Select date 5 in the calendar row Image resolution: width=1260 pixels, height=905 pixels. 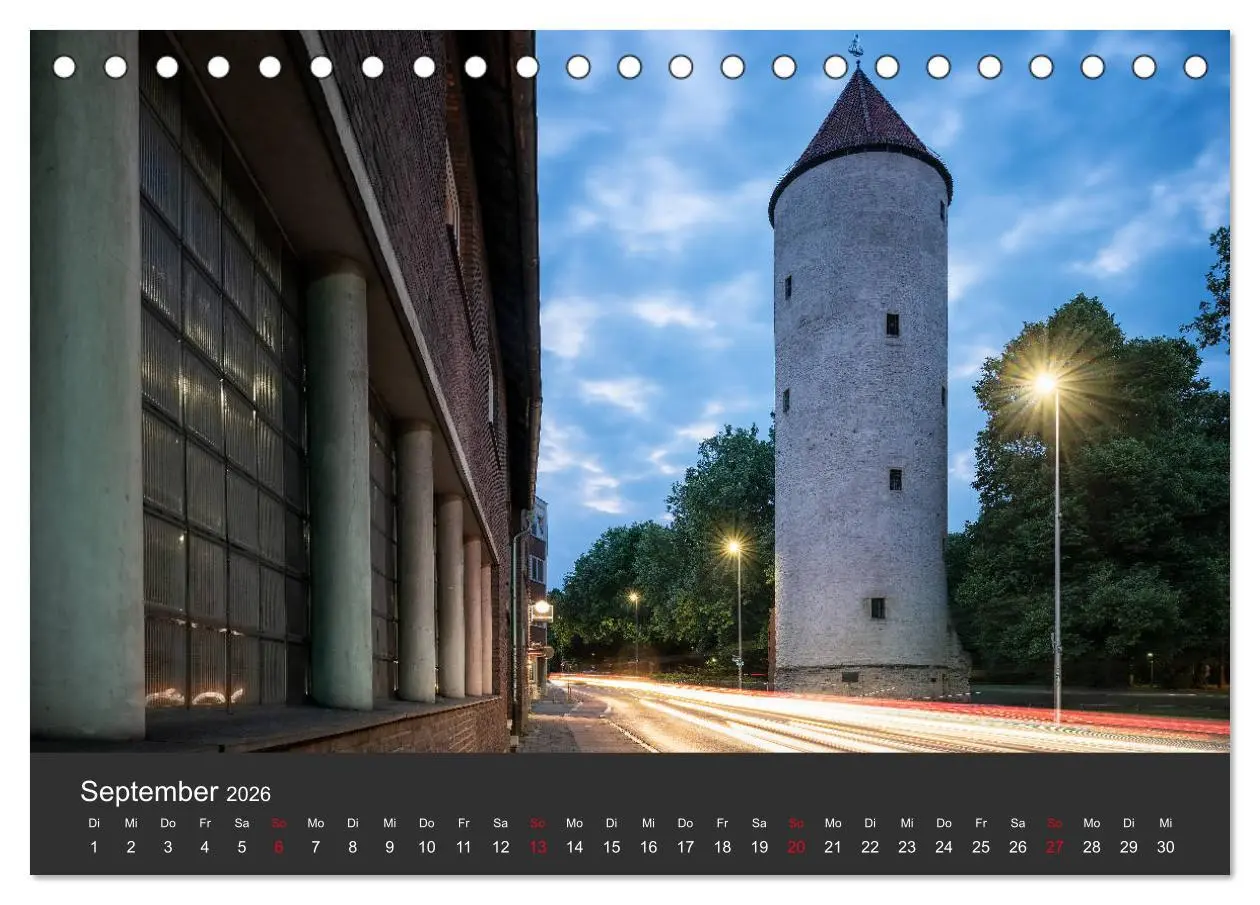pyautogui.click(x=242, y=847)
